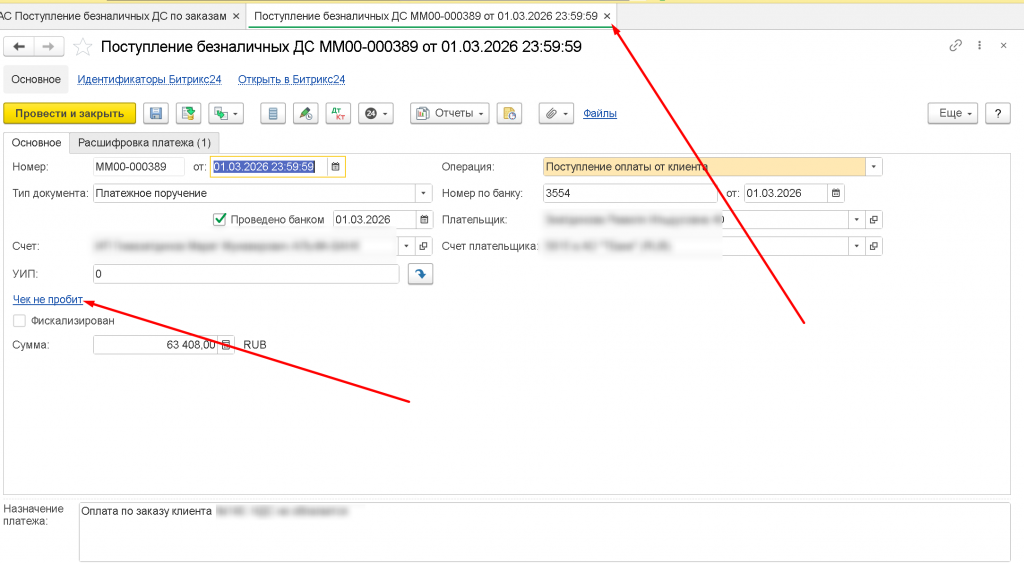Expand the Счет dropdown arrow
This screenshot has width=1024, height=563.
[x=406, y=246]
